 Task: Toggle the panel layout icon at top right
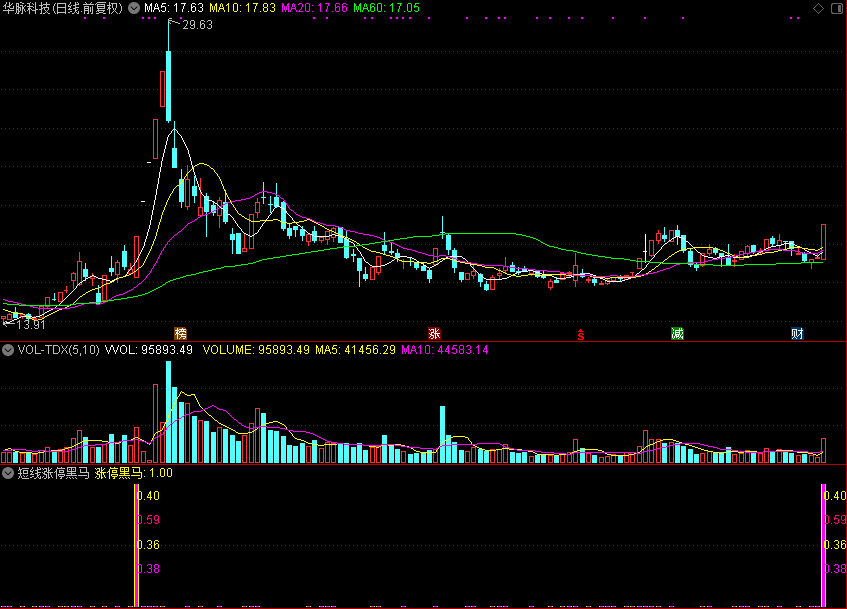click(x=837, y=8)
